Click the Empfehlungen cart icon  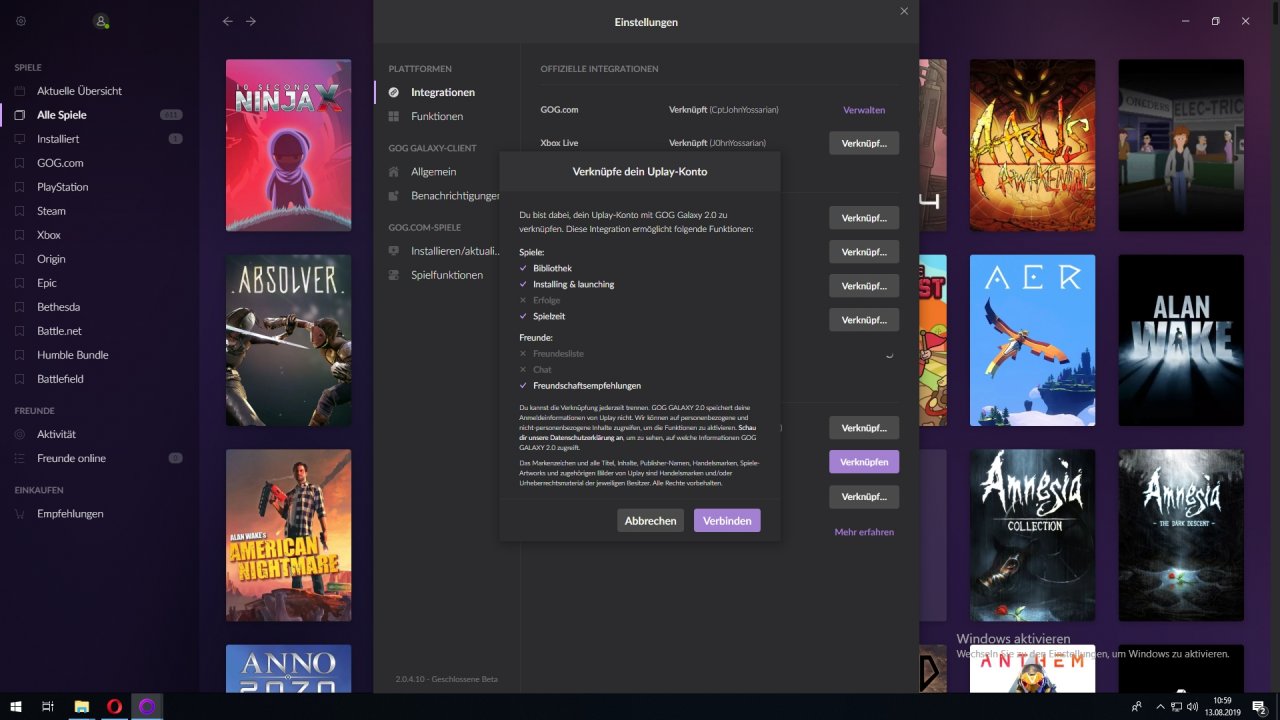point(19,514)
